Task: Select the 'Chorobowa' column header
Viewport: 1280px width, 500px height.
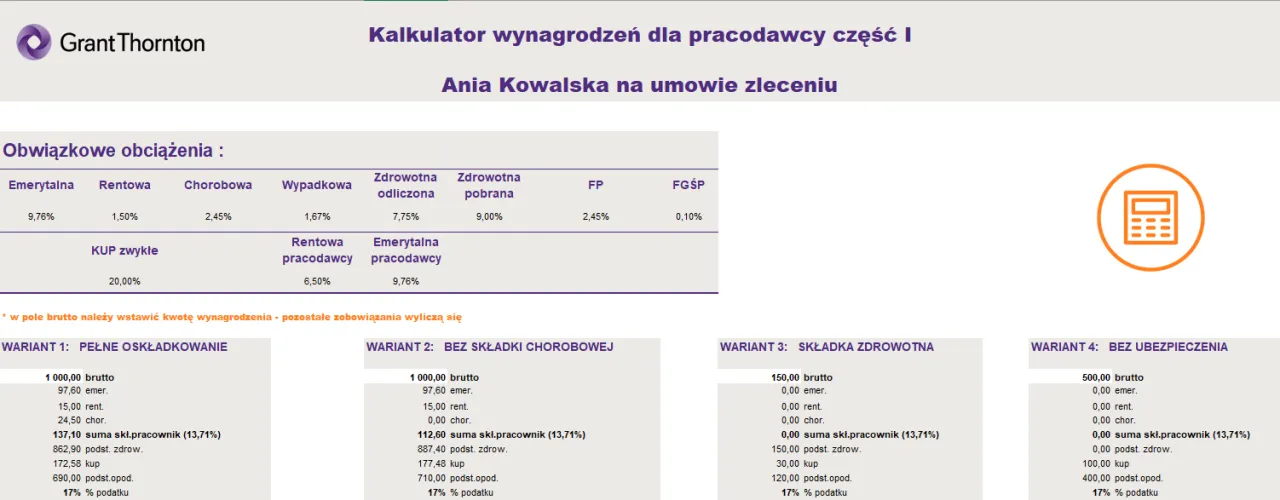Action: 218,185
